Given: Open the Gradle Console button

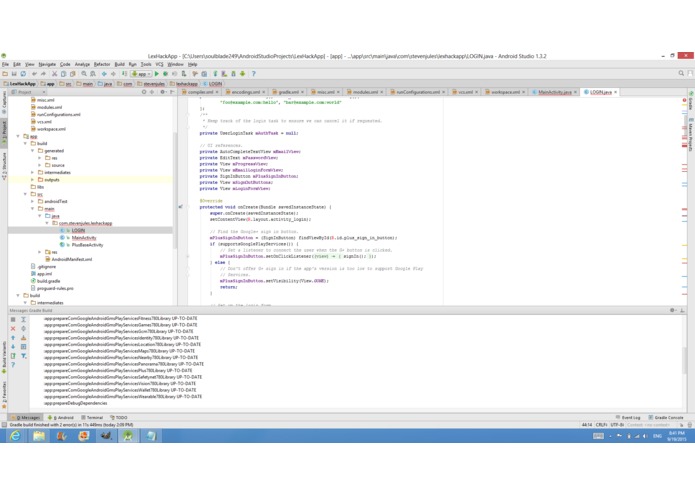Looking at the screenshot, I should [x=666, y=418].
